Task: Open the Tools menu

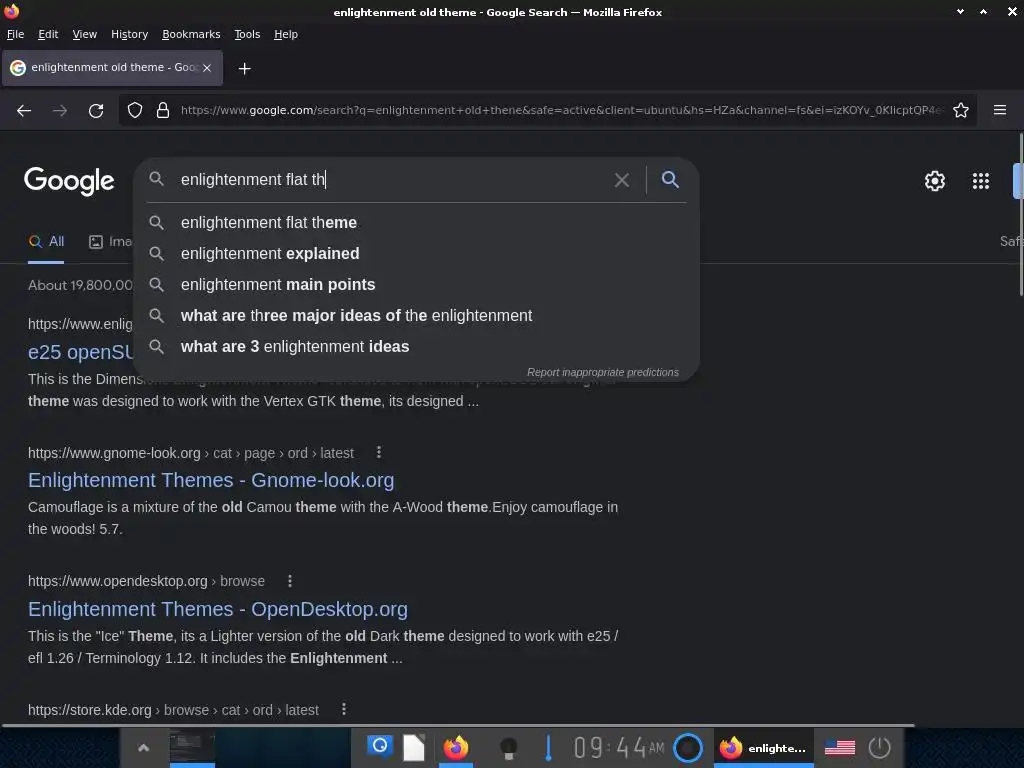Action: coord(247,35)
